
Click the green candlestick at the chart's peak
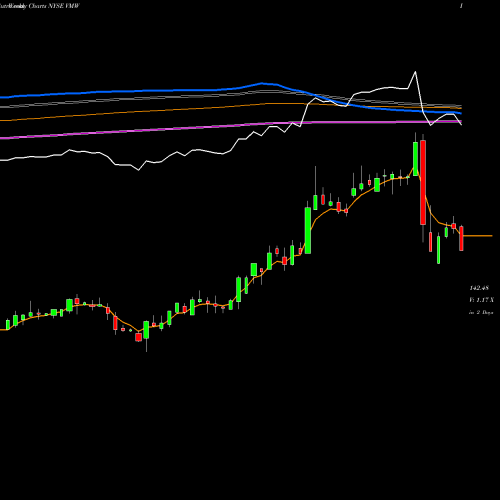415,159
